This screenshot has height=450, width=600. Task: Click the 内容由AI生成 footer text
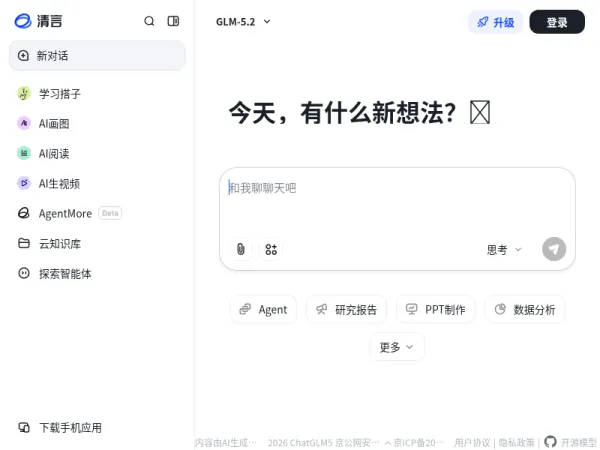coord(226,443)
